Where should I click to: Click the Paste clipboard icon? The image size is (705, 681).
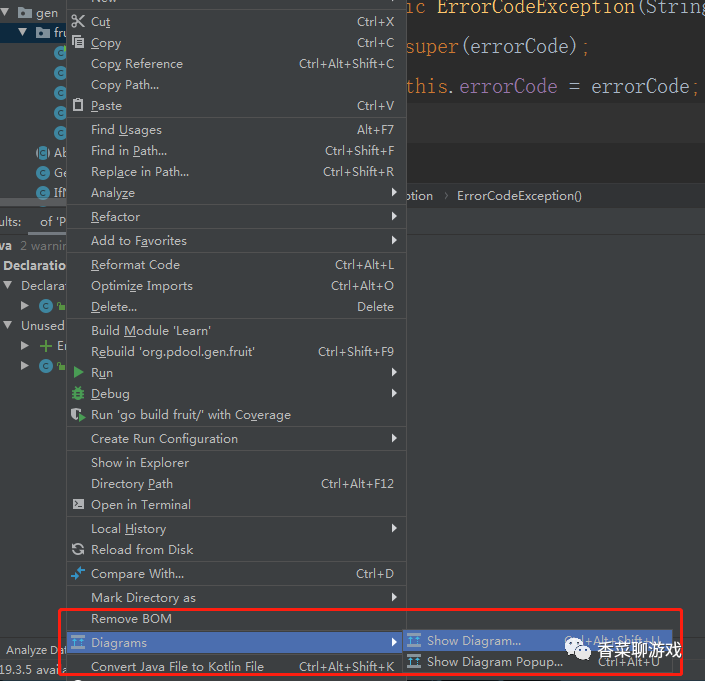78,105
